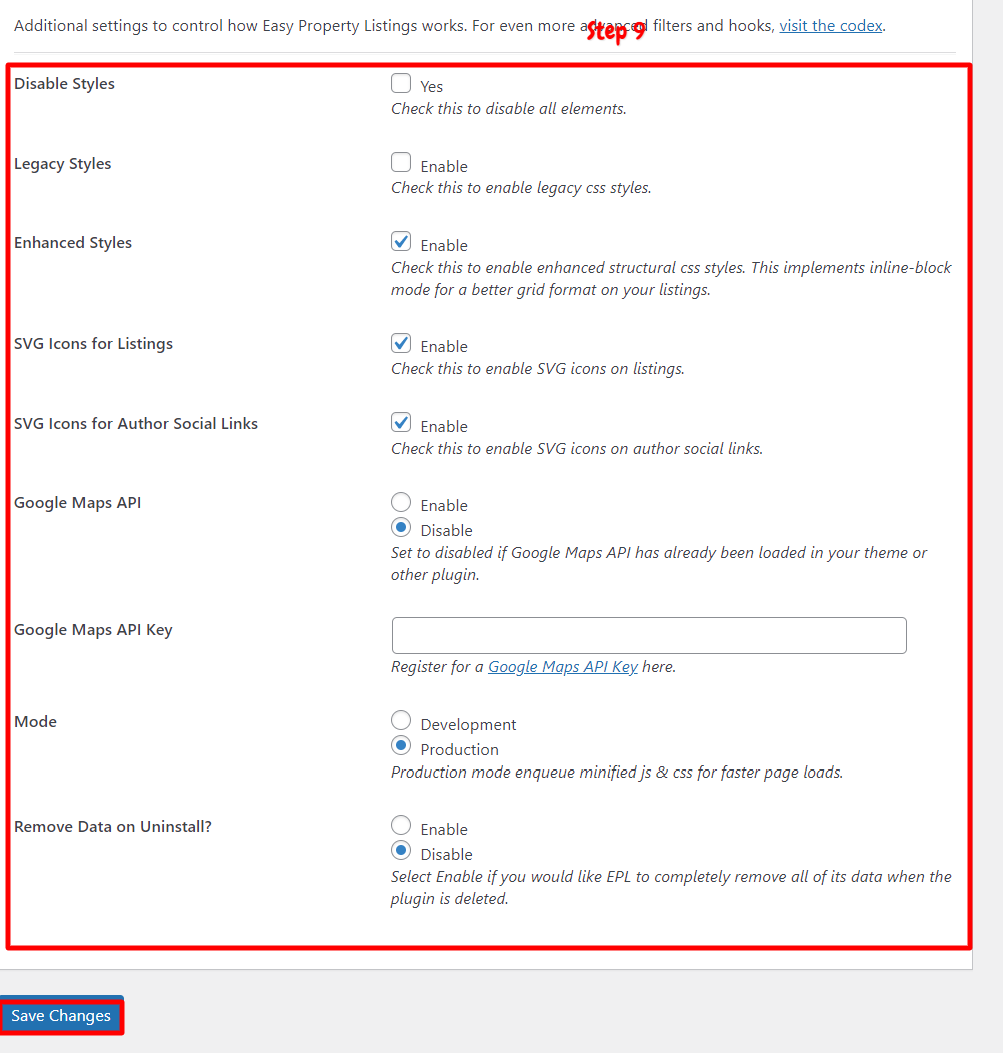1003x1053 pixels.
Task: Click the 'Enhanced Styles' setting label
Action: click(x=73, y=243)
